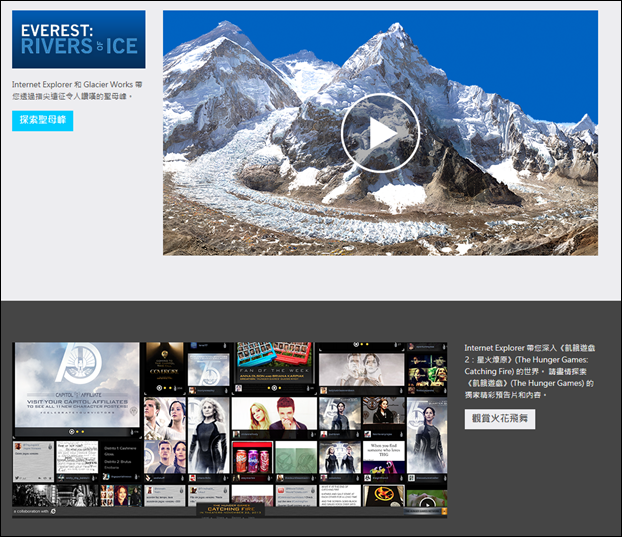
Task: Open the blonde girl and red-haired boy photo
Action: 274,413
